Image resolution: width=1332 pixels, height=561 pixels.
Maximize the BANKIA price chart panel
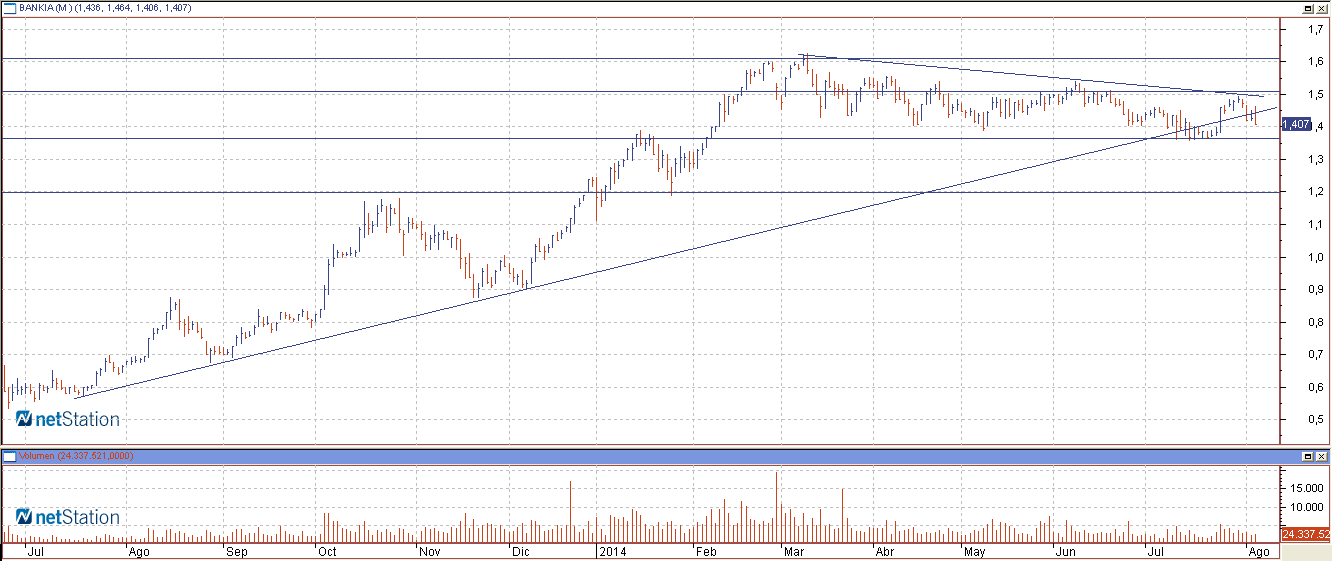point(1307,8)
